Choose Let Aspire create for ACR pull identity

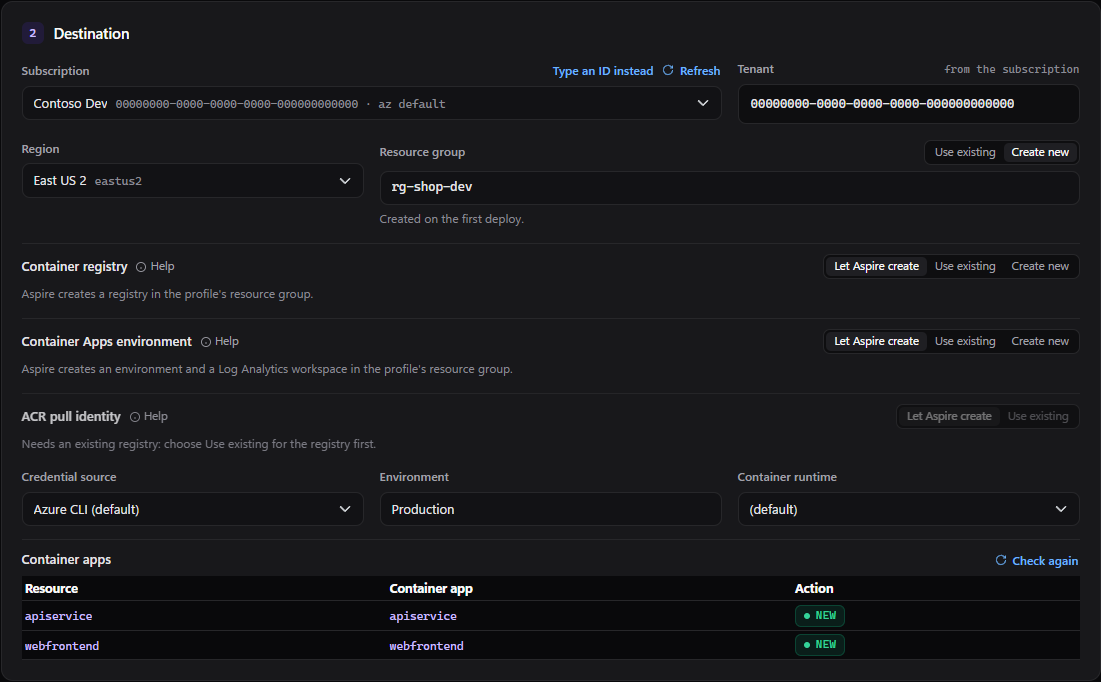(x=949, y=417)
